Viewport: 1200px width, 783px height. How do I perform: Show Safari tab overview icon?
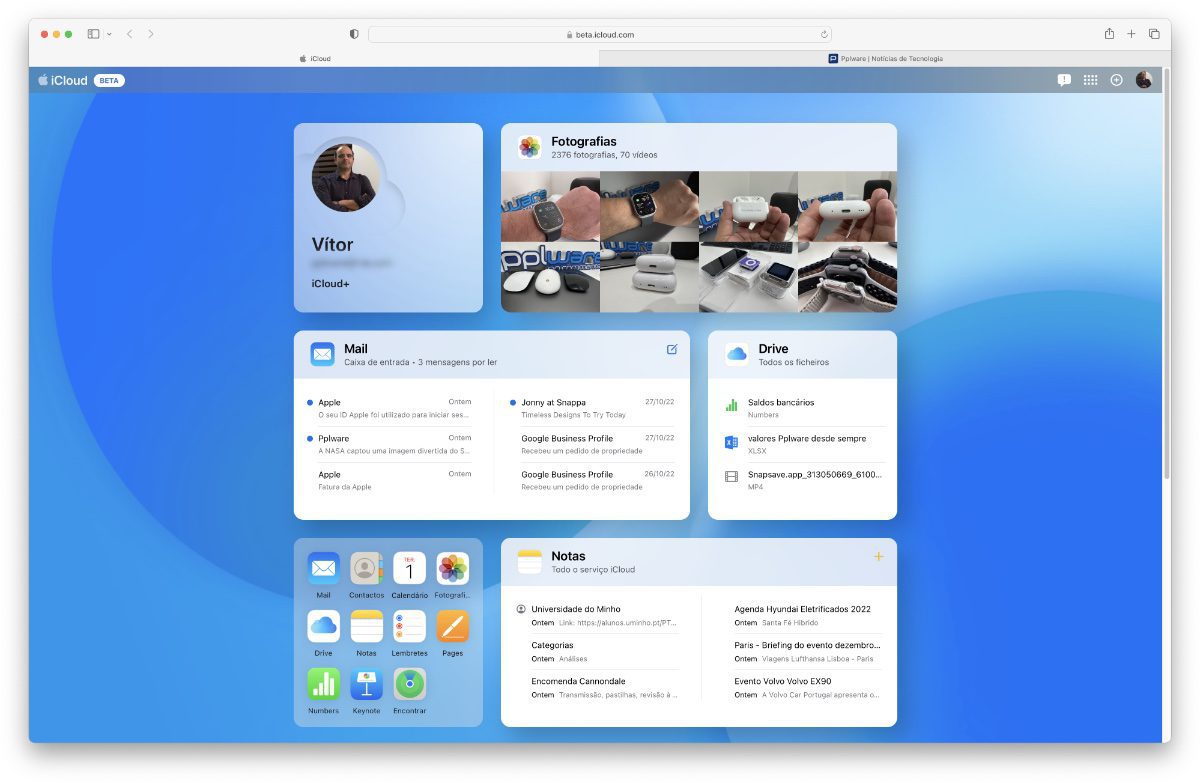point(1154,34)
